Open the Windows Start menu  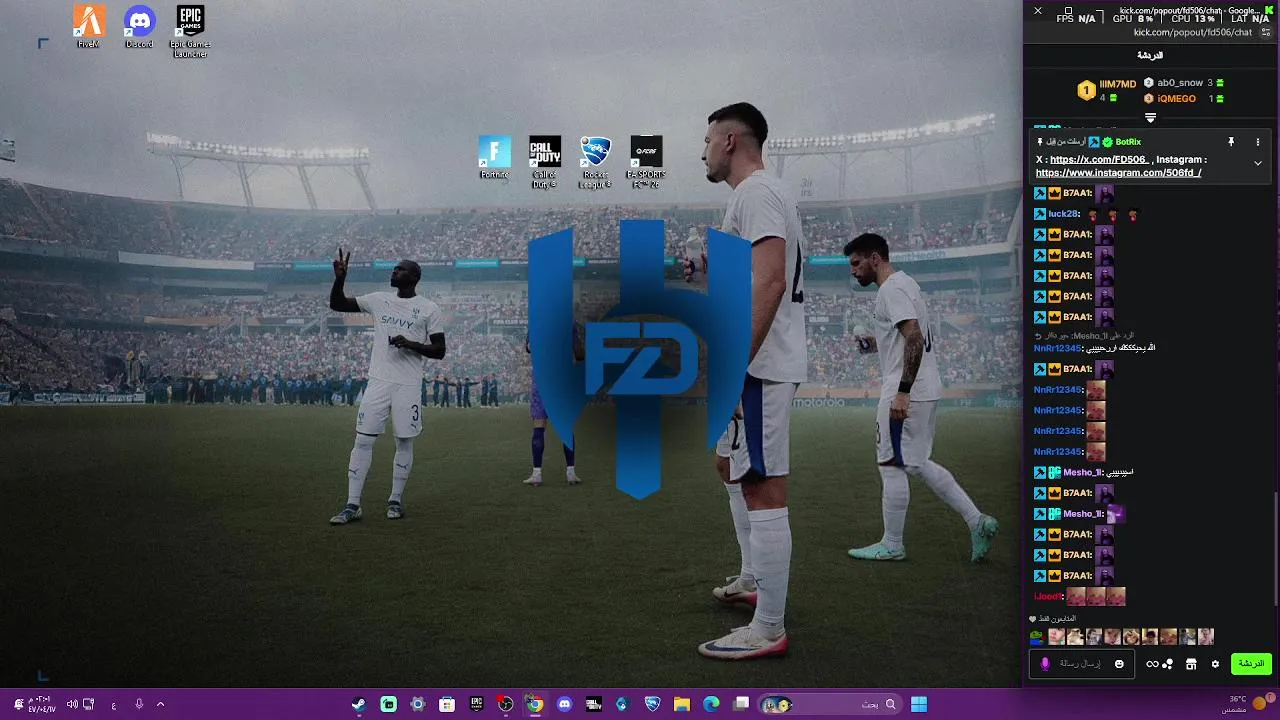pyautogui.click(x=919, y=704)
